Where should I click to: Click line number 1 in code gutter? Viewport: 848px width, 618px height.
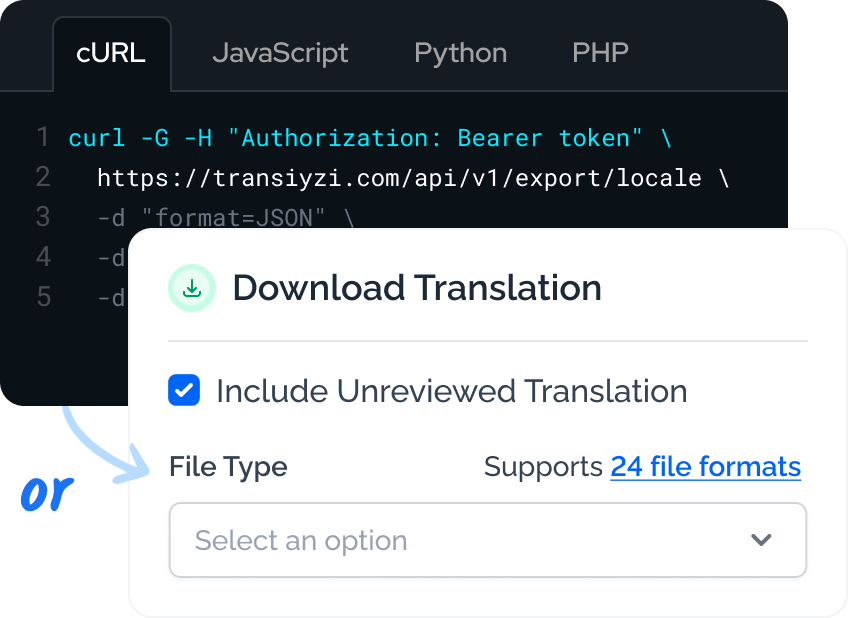pyautogui.click(x=42, y=138)
